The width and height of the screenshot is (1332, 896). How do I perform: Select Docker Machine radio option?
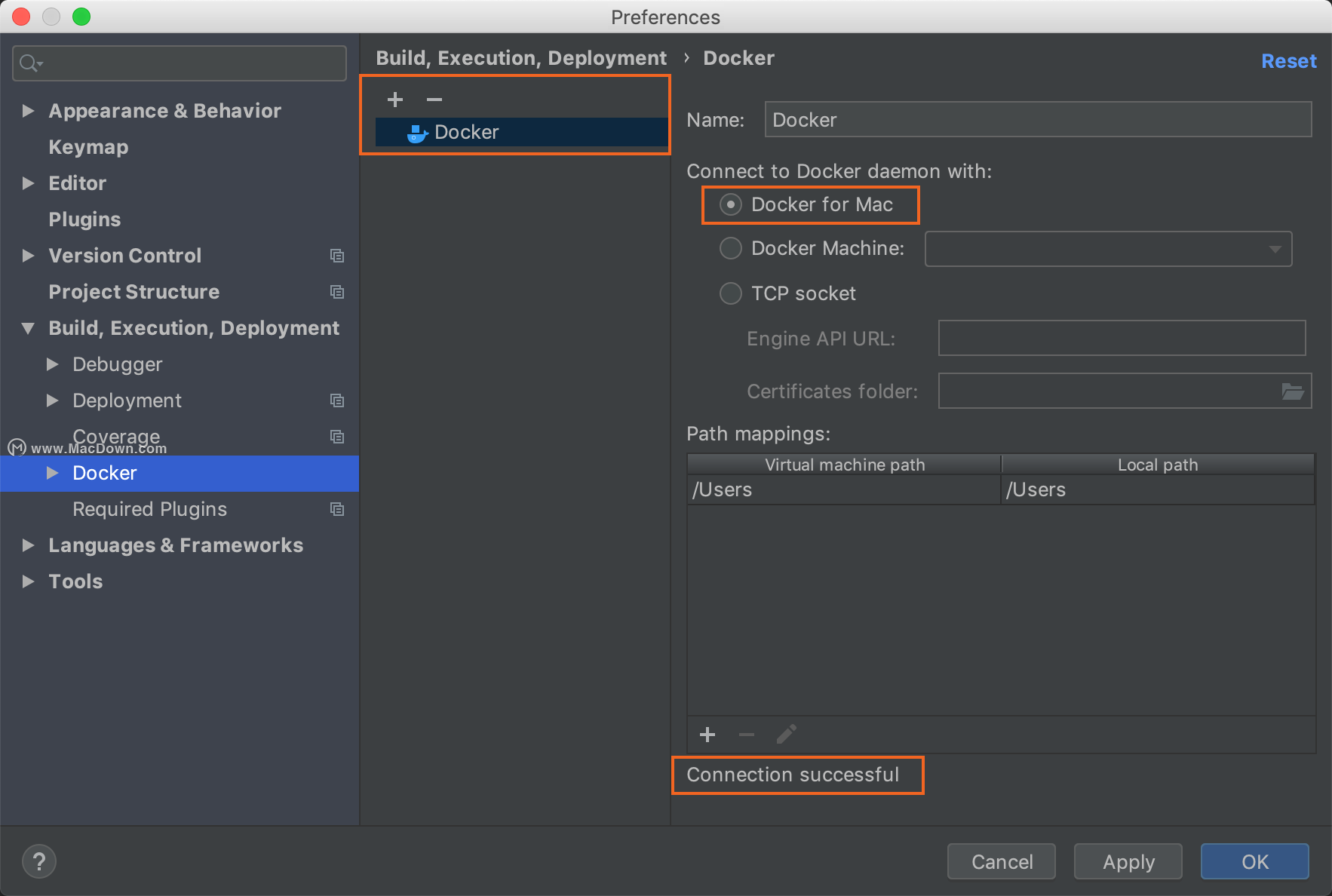pos(731,248)
